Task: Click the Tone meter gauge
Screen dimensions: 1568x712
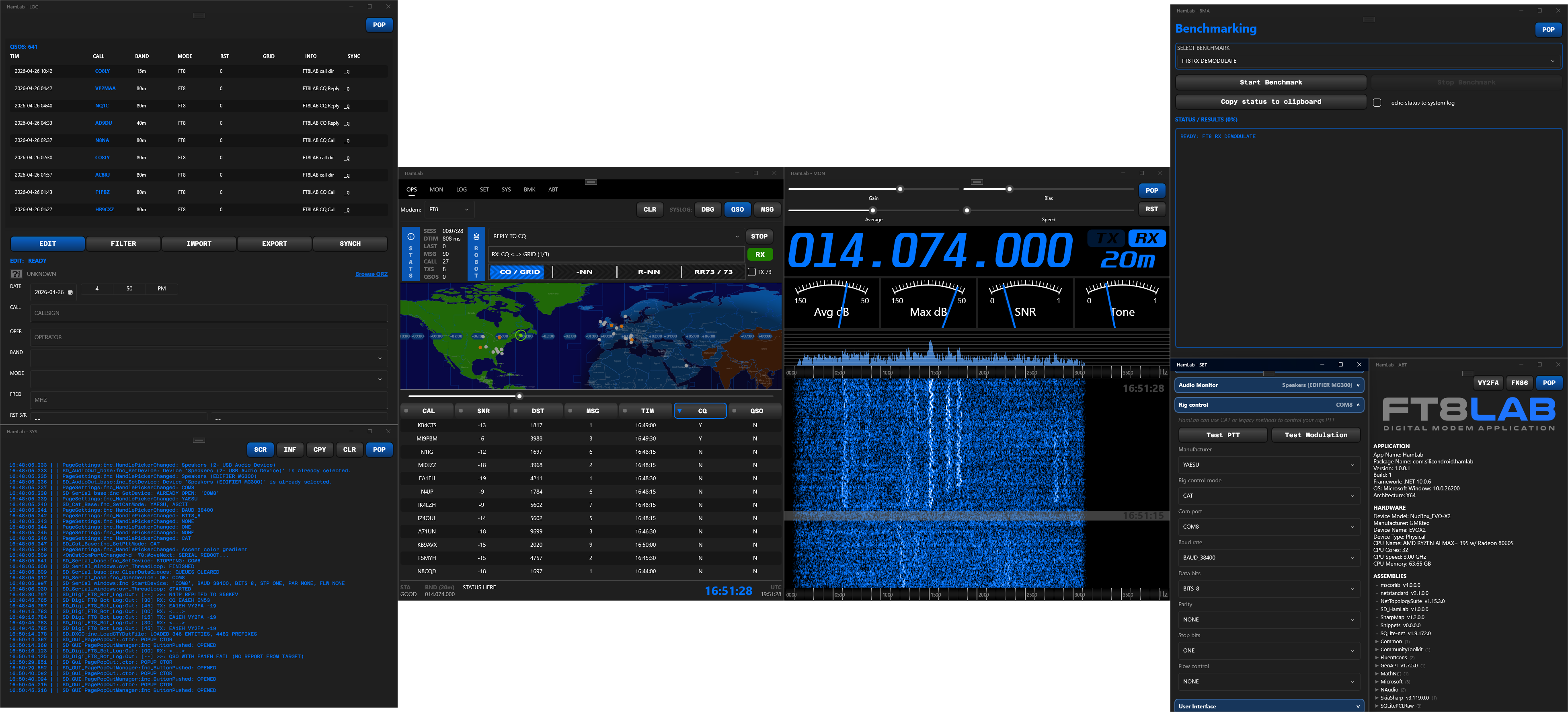Action: click(x=1122, y=303)
